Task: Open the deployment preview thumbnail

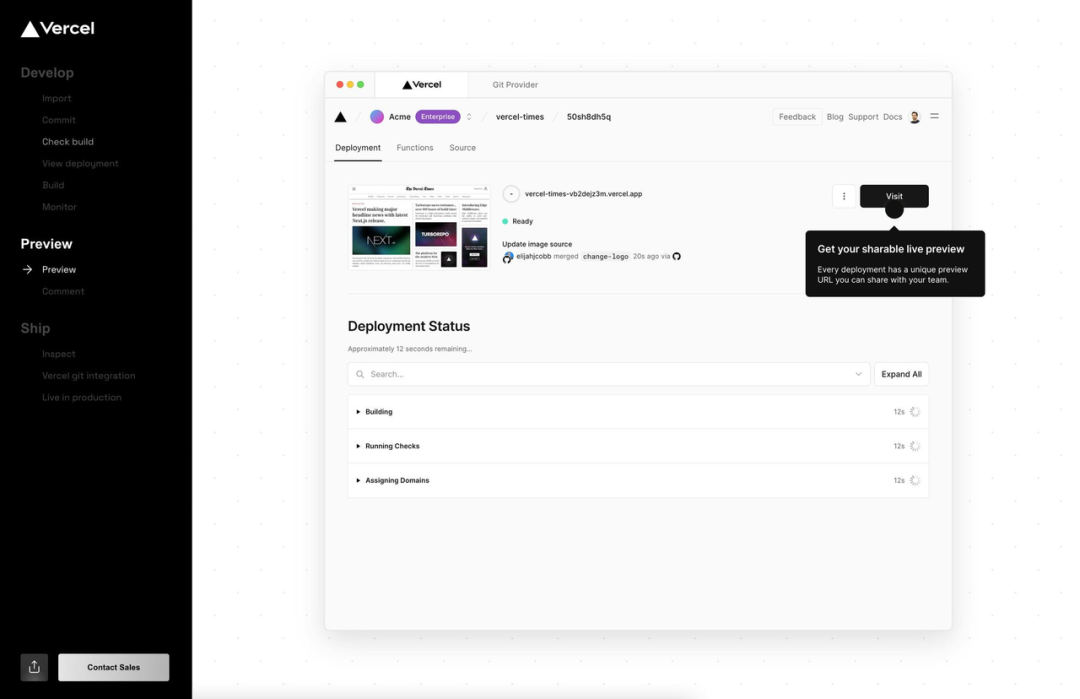Action: [x=419, y=227]
